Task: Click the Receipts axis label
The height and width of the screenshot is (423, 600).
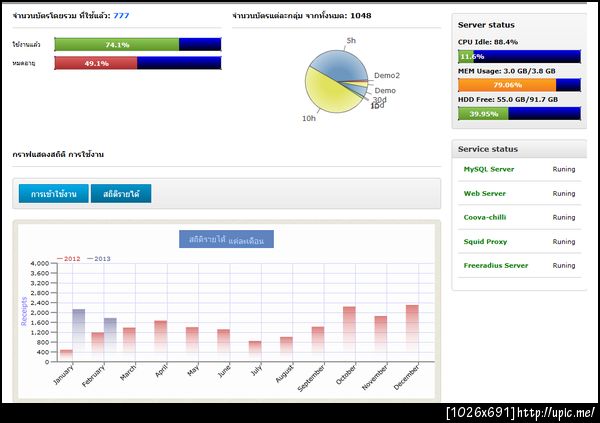Action: 24,311
